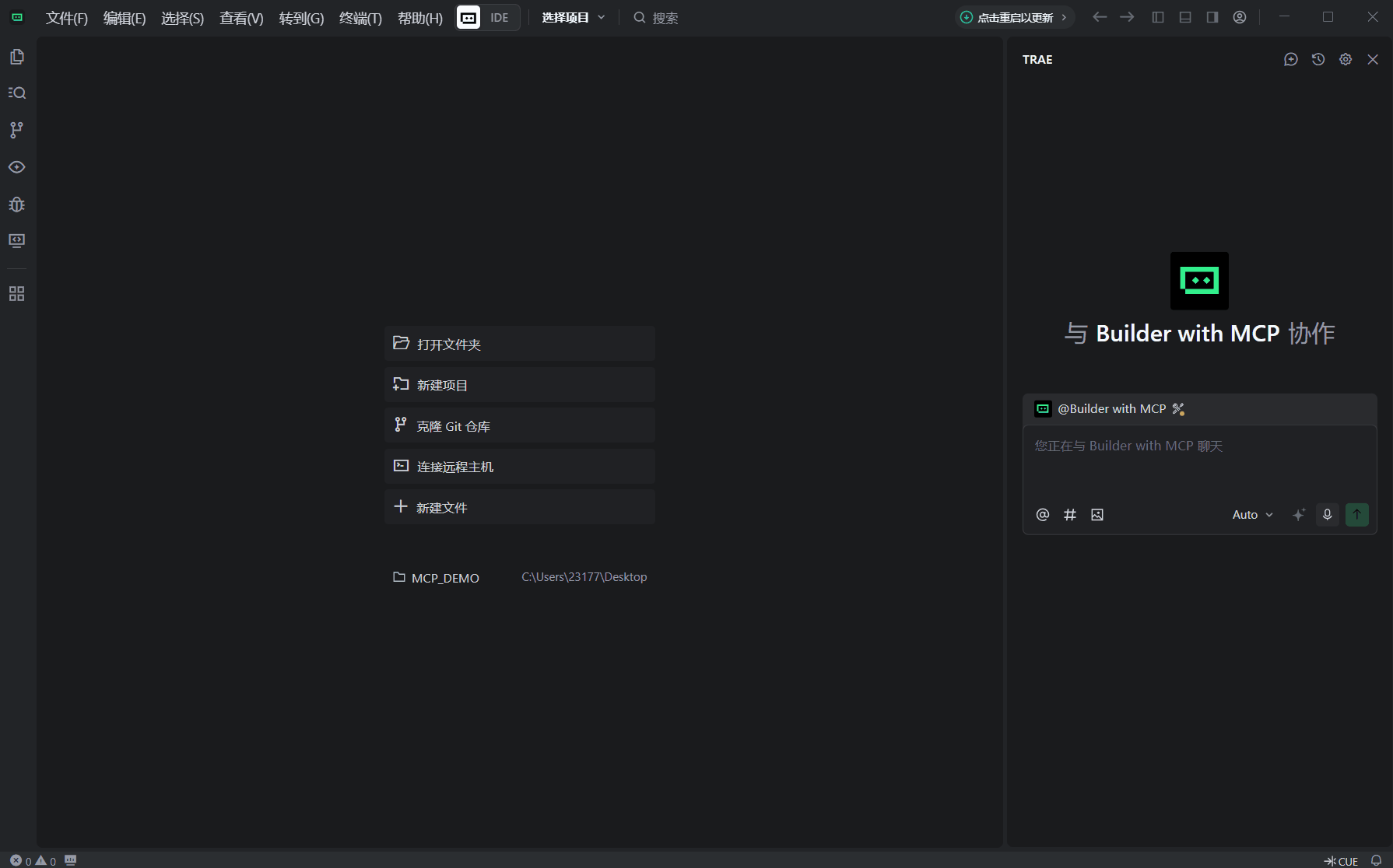Open the 点击重启以更新 update control

1013,16
